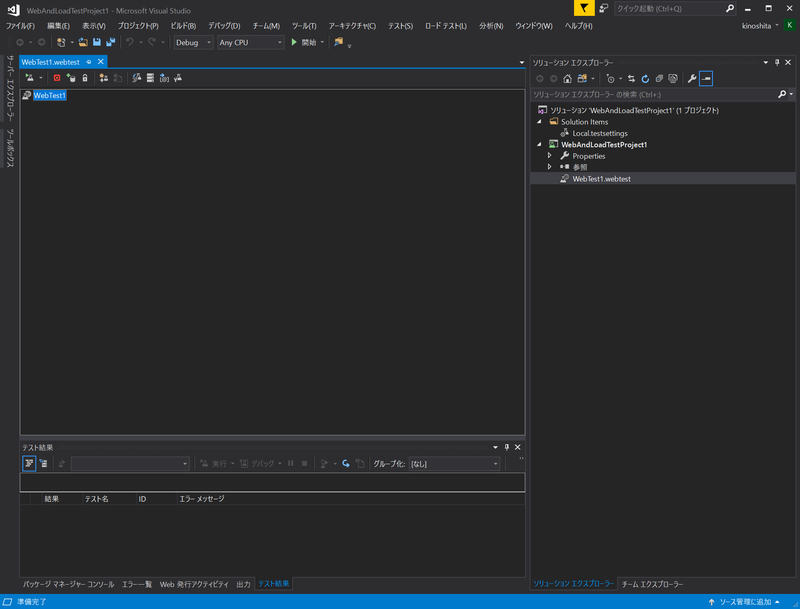Screen dimensions: 800x609
Task: Expand the Properties node
Action: coord(549,156)
